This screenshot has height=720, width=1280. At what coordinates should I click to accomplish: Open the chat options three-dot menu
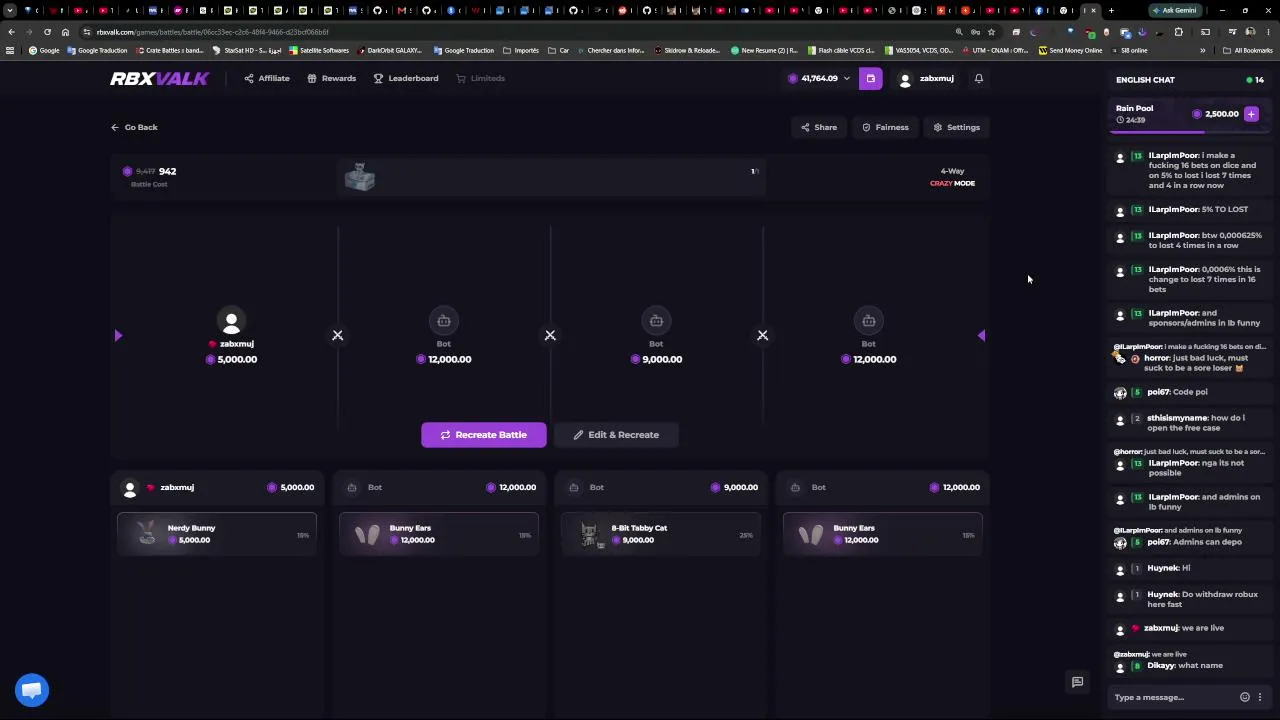tap(1259, 697)
